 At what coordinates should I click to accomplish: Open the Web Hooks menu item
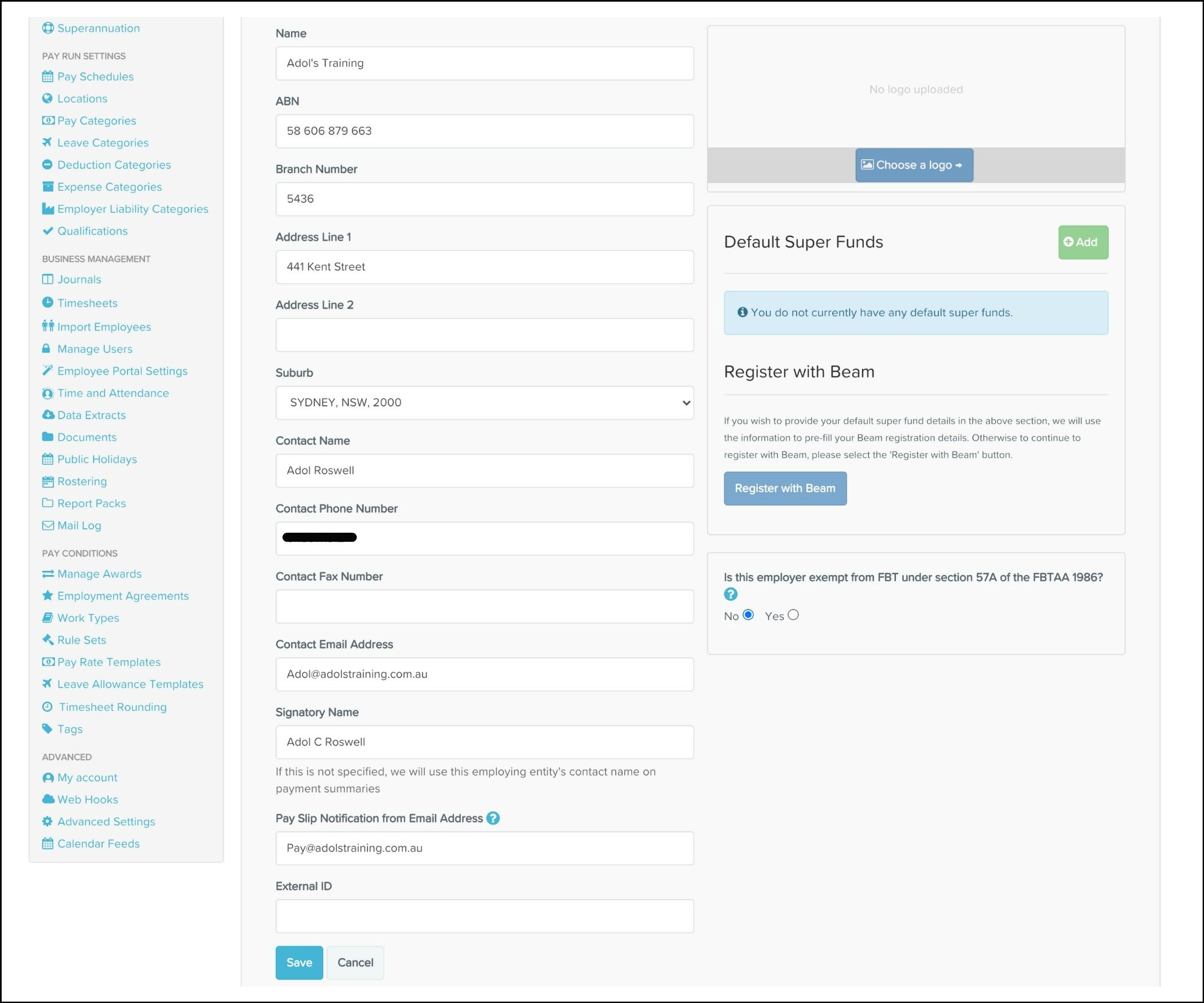click(87, 799)
